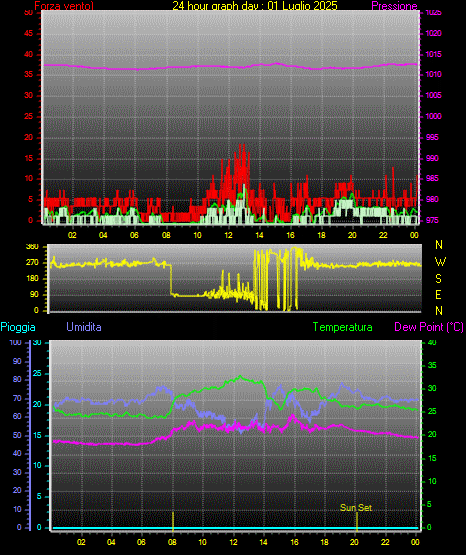The height and width of the screenshot is (555, 466).
Task: Click the S direction label on wind chart
Action: coord(438,279)
